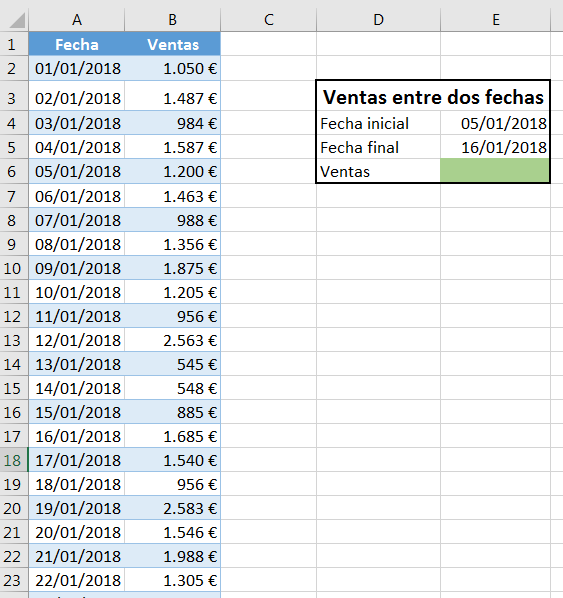
Task: Select row 18 header
Action: [14, 460]
